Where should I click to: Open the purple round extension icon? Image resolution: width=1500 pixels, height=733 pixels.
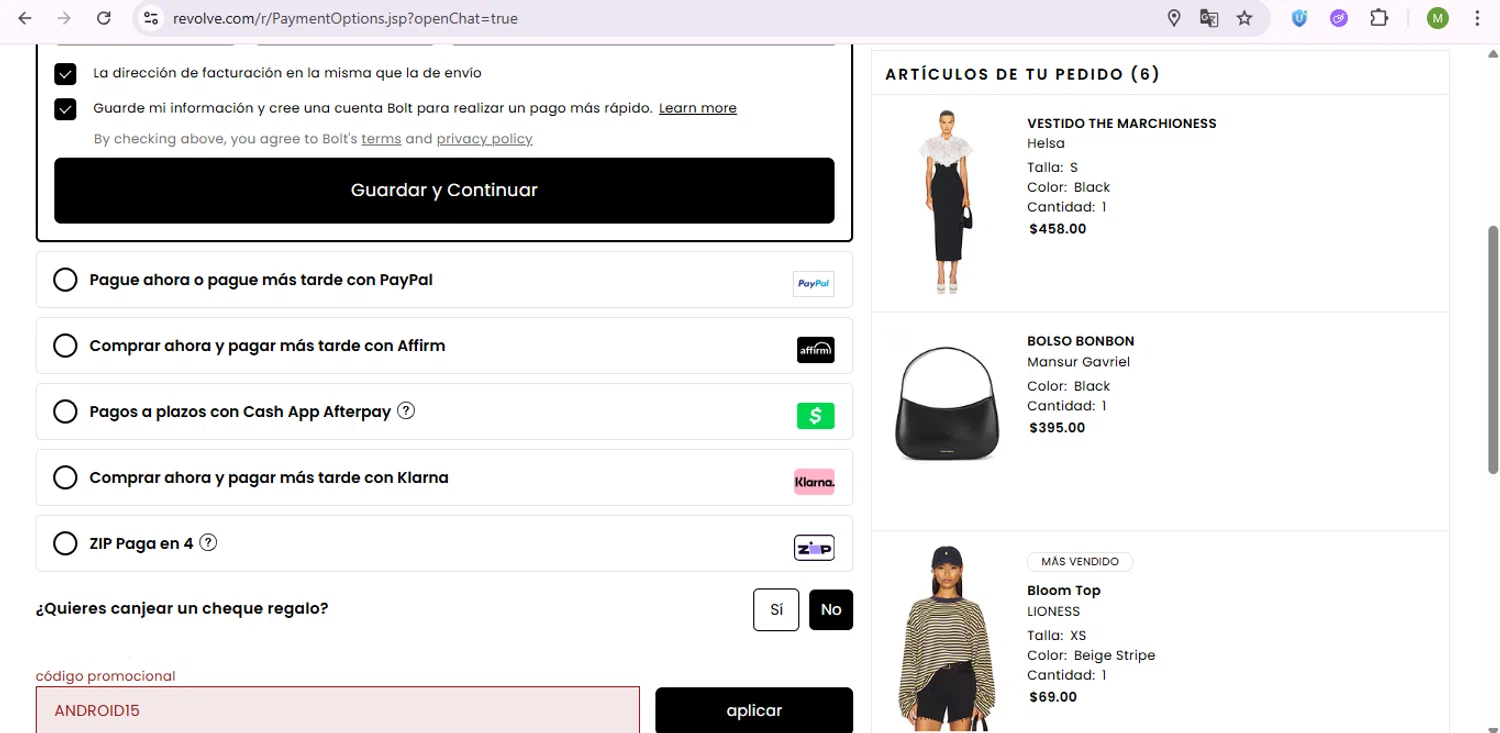[x=1339, y=18]
